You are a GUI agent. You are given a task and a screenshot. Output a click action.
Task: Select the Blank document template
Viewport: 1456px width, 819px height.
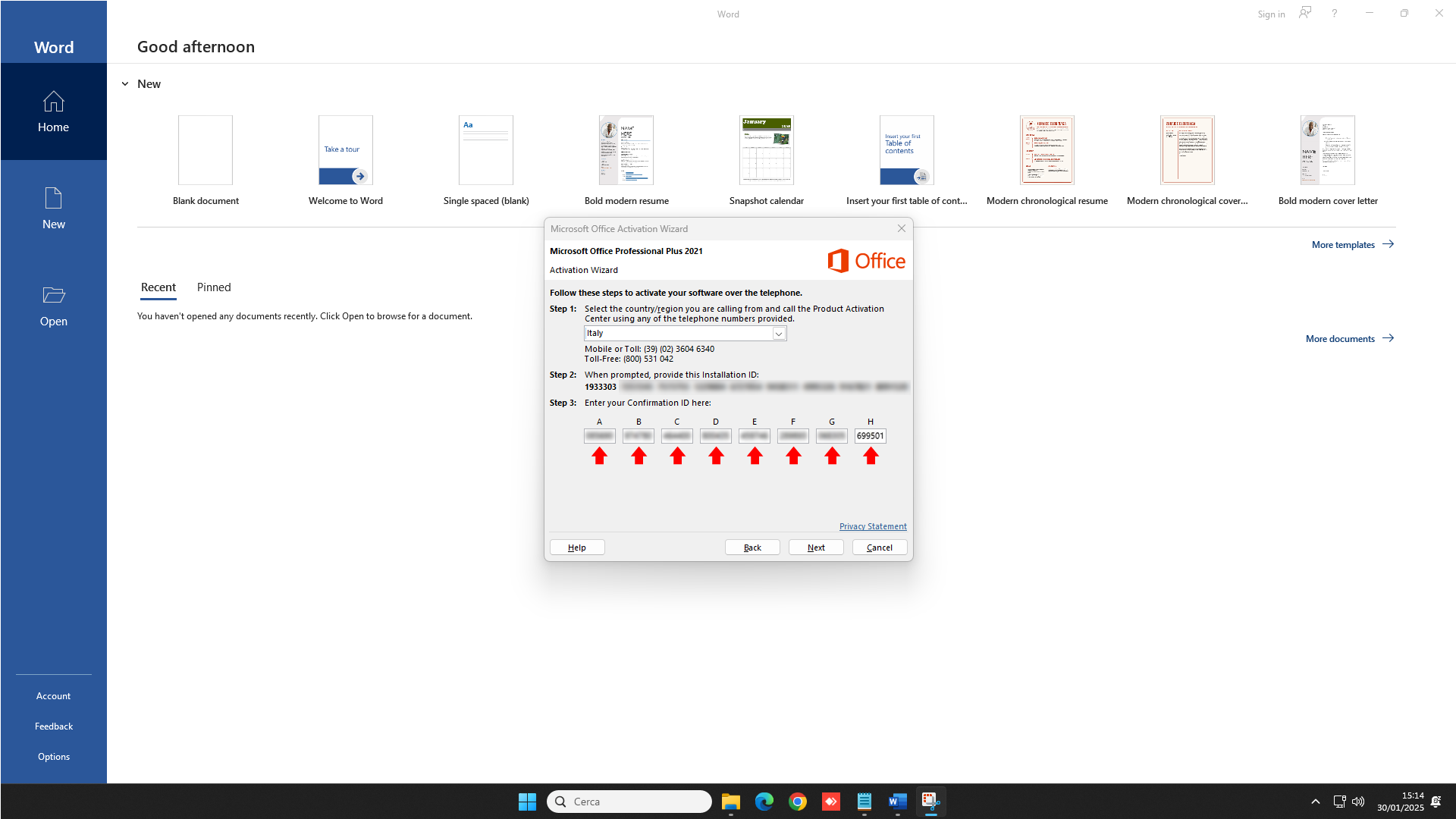click(x=206, y=161)
